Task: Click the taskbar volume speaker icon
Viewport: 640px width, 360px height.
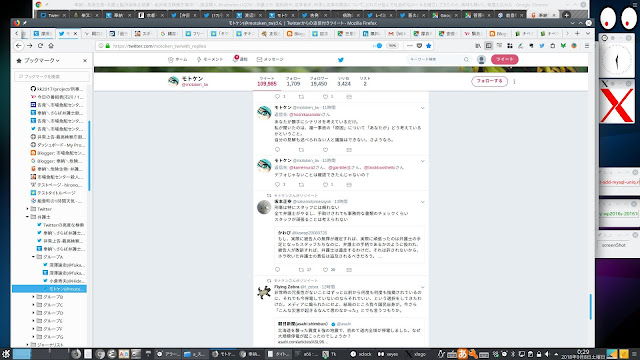Action: click(x=547, y=354)
